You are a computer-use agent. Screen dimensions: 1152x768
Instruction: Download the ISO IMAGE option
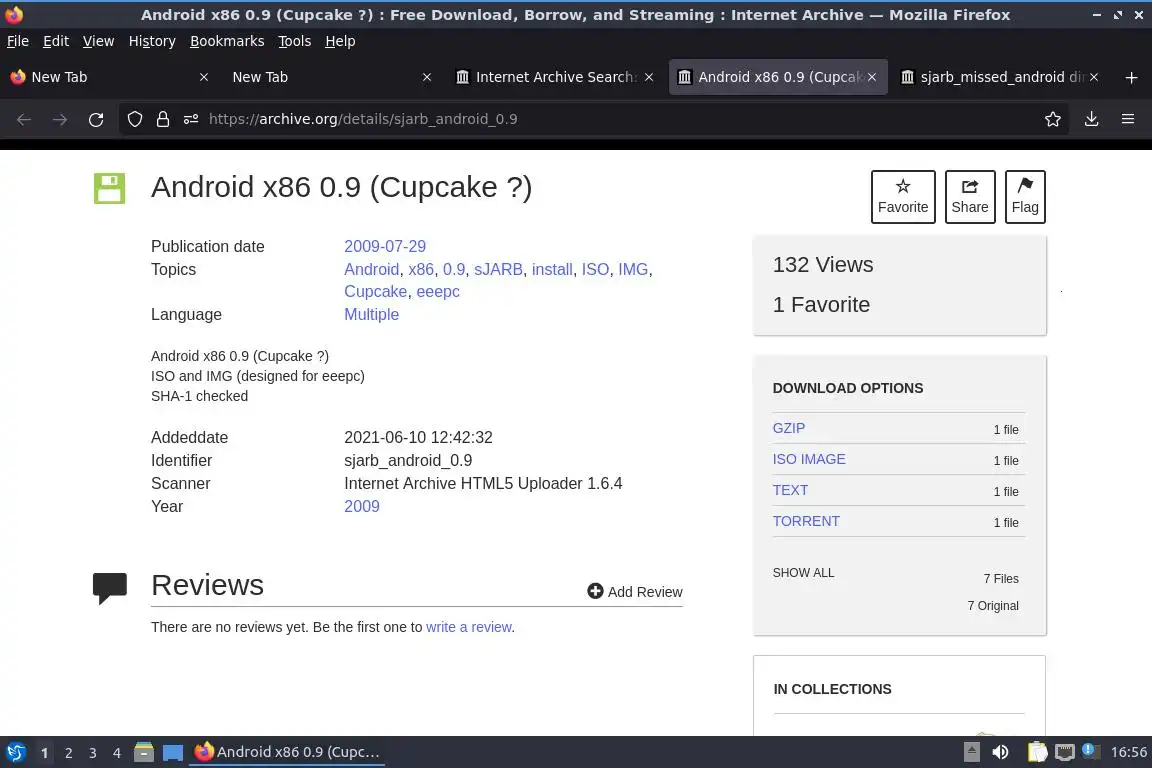pos(809,459)
